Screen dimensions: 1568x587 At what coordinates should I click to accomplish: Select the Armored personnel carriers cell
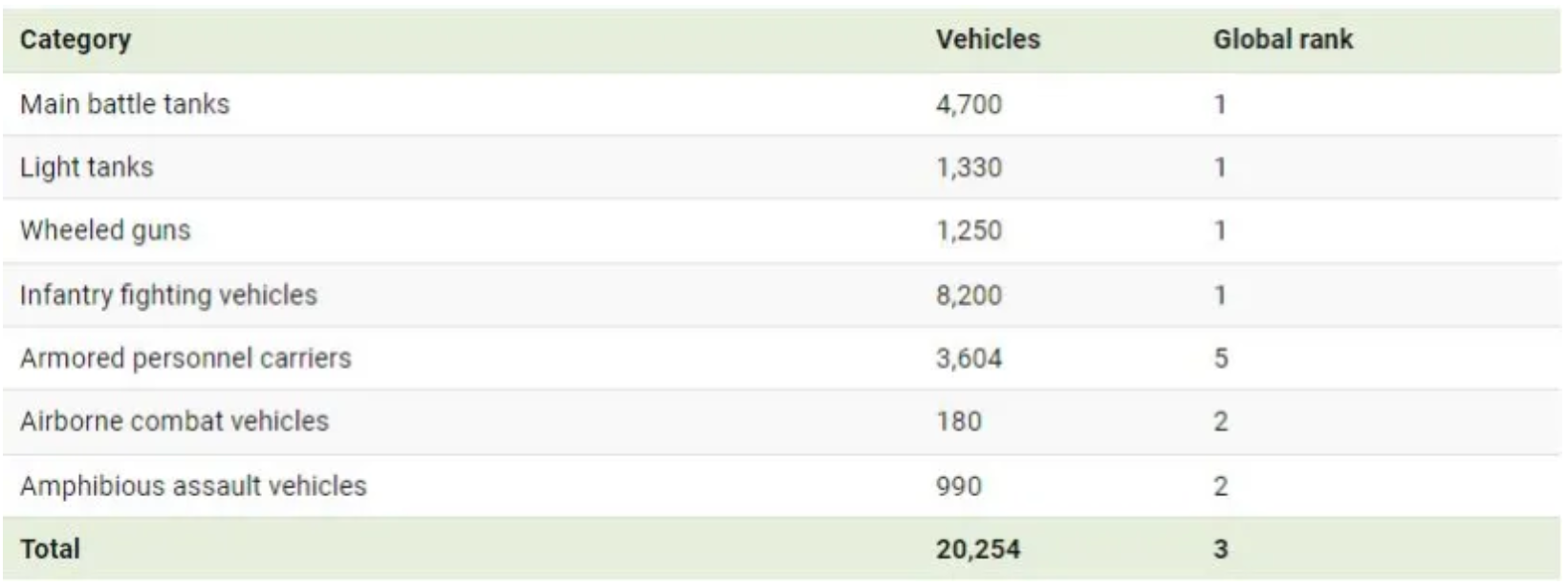point(185,359)
